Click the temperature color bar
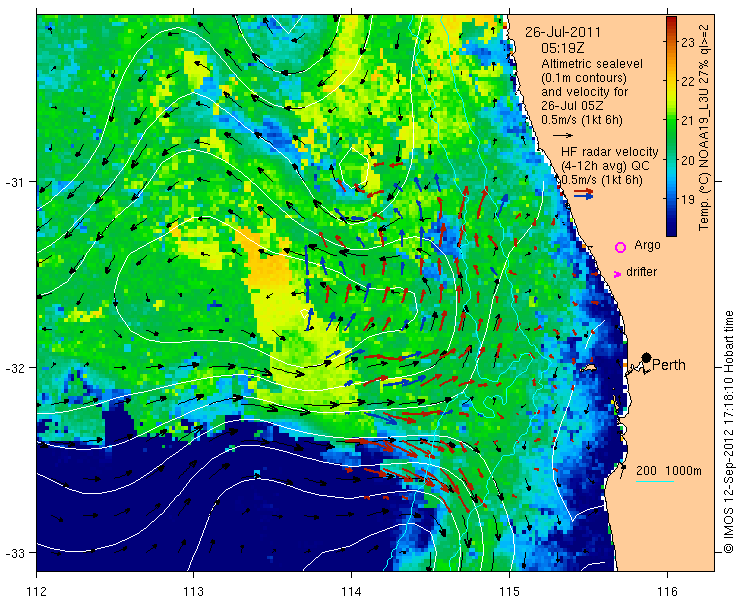Image resolution: width=740 pixels, height=600 pixels. coord(671,126)
